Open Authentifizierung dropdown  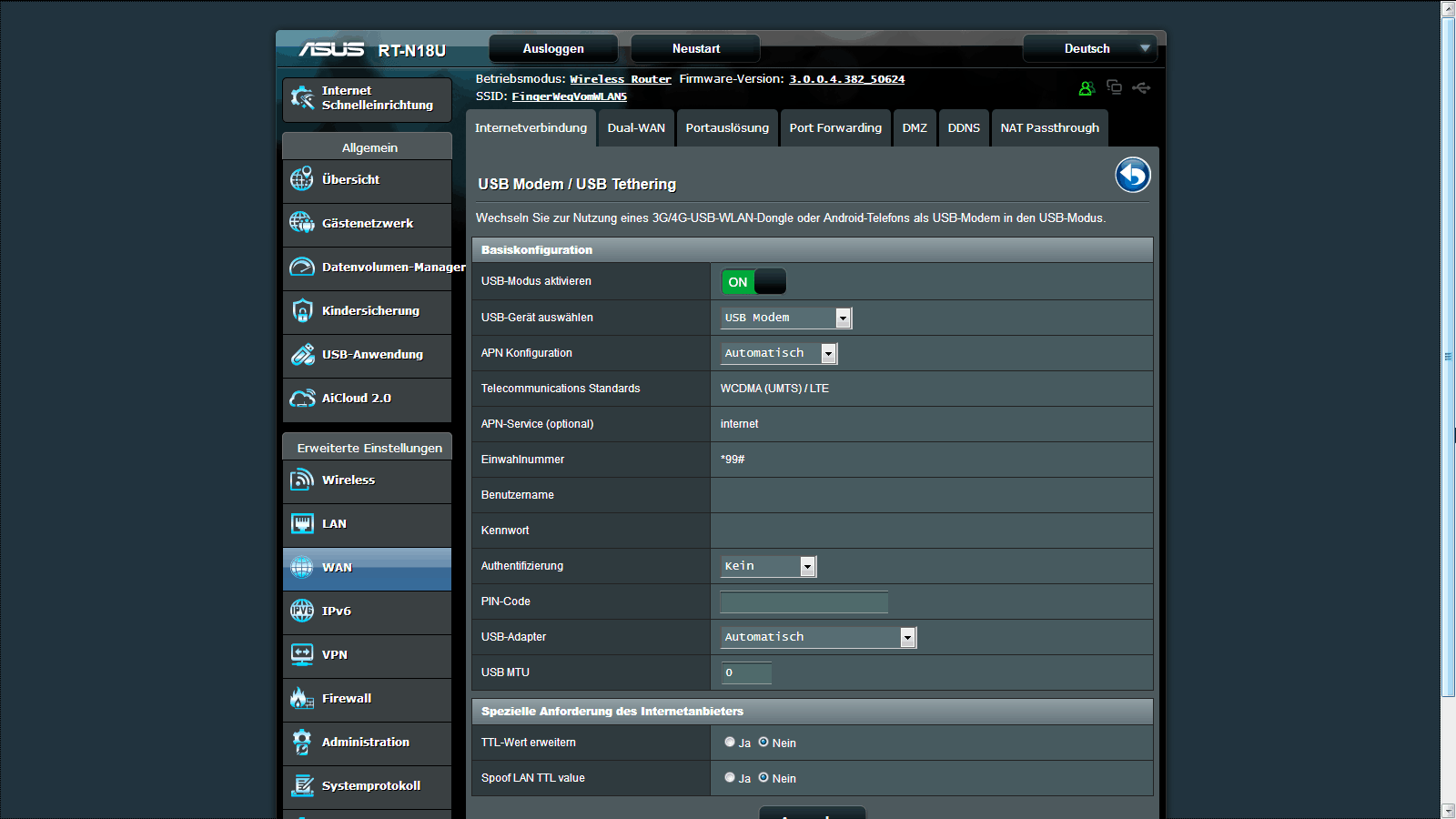pos(769,566)
